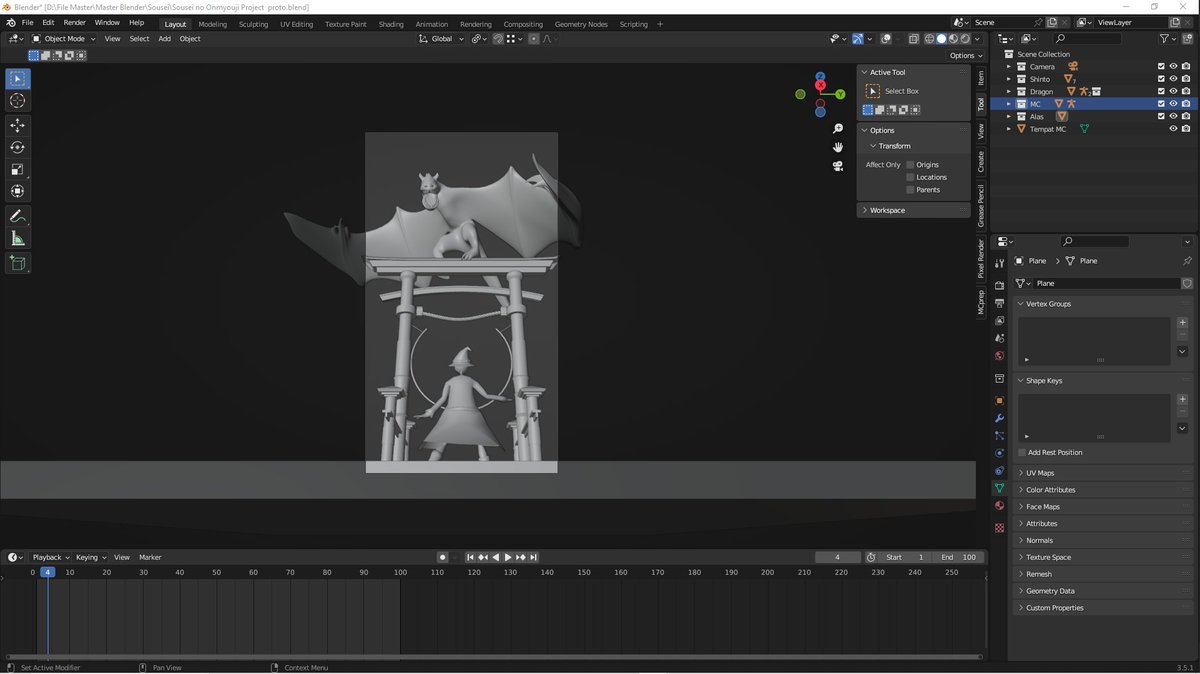Viewport: 1200px width, 674px height.
Task: Open the File menu
Action: 27,22
